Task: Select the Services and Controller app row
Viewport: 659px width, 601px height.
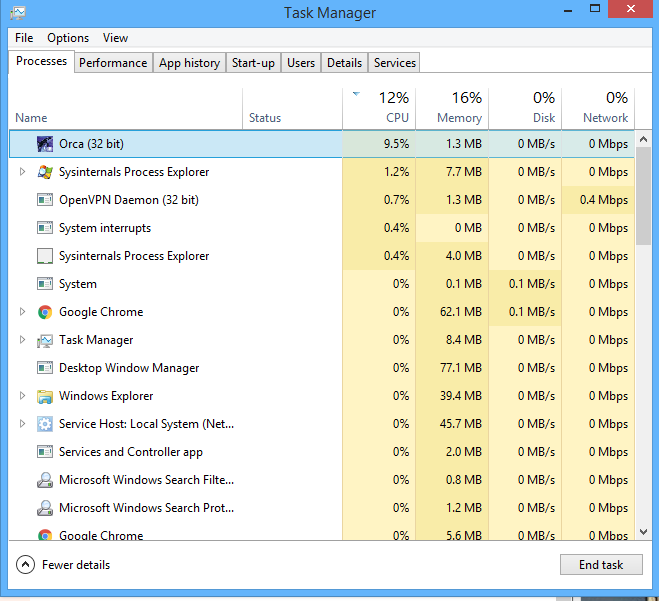Action: (x=322, y=452)
